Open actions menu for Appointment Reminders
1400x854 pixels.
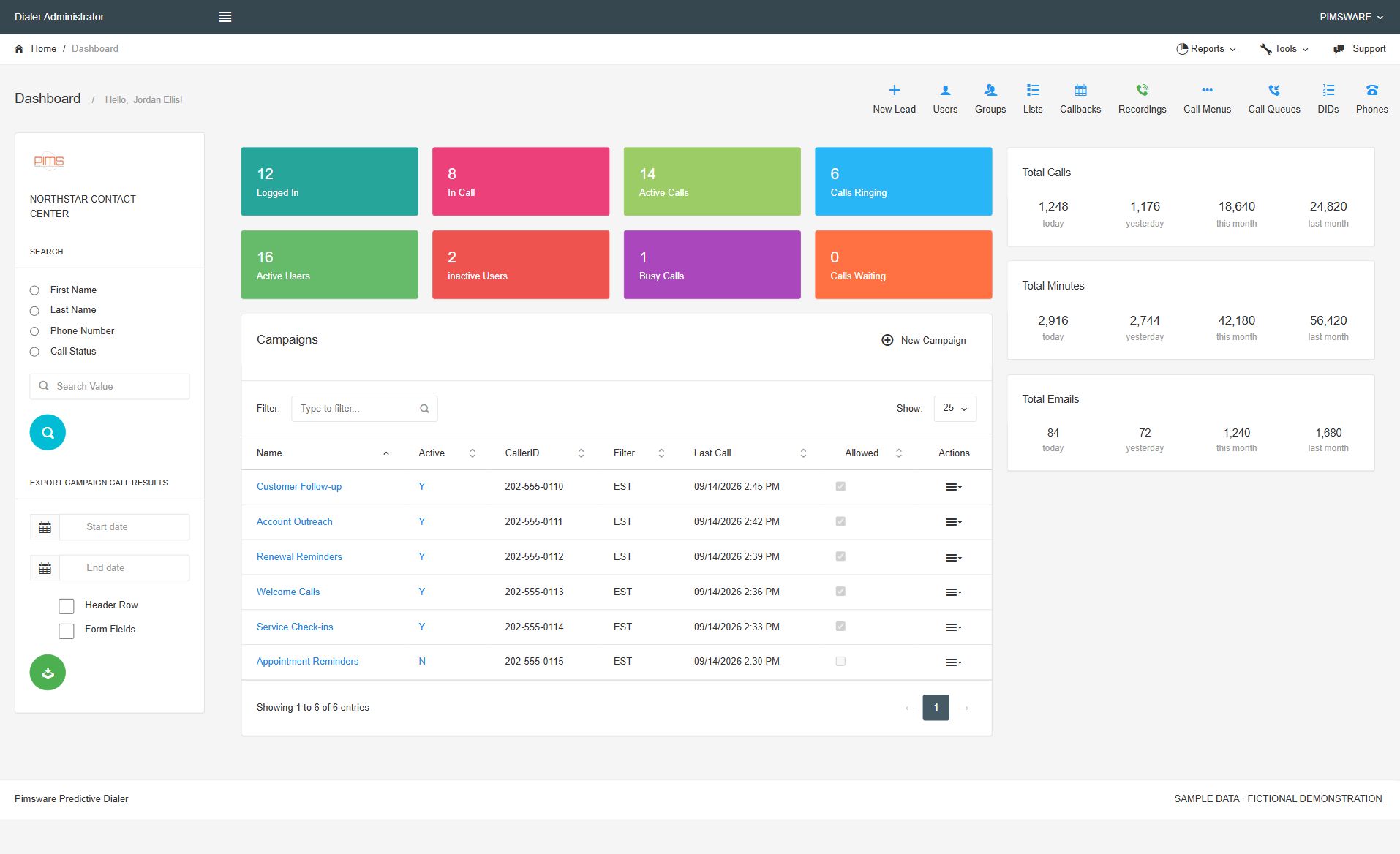[954, 662]
